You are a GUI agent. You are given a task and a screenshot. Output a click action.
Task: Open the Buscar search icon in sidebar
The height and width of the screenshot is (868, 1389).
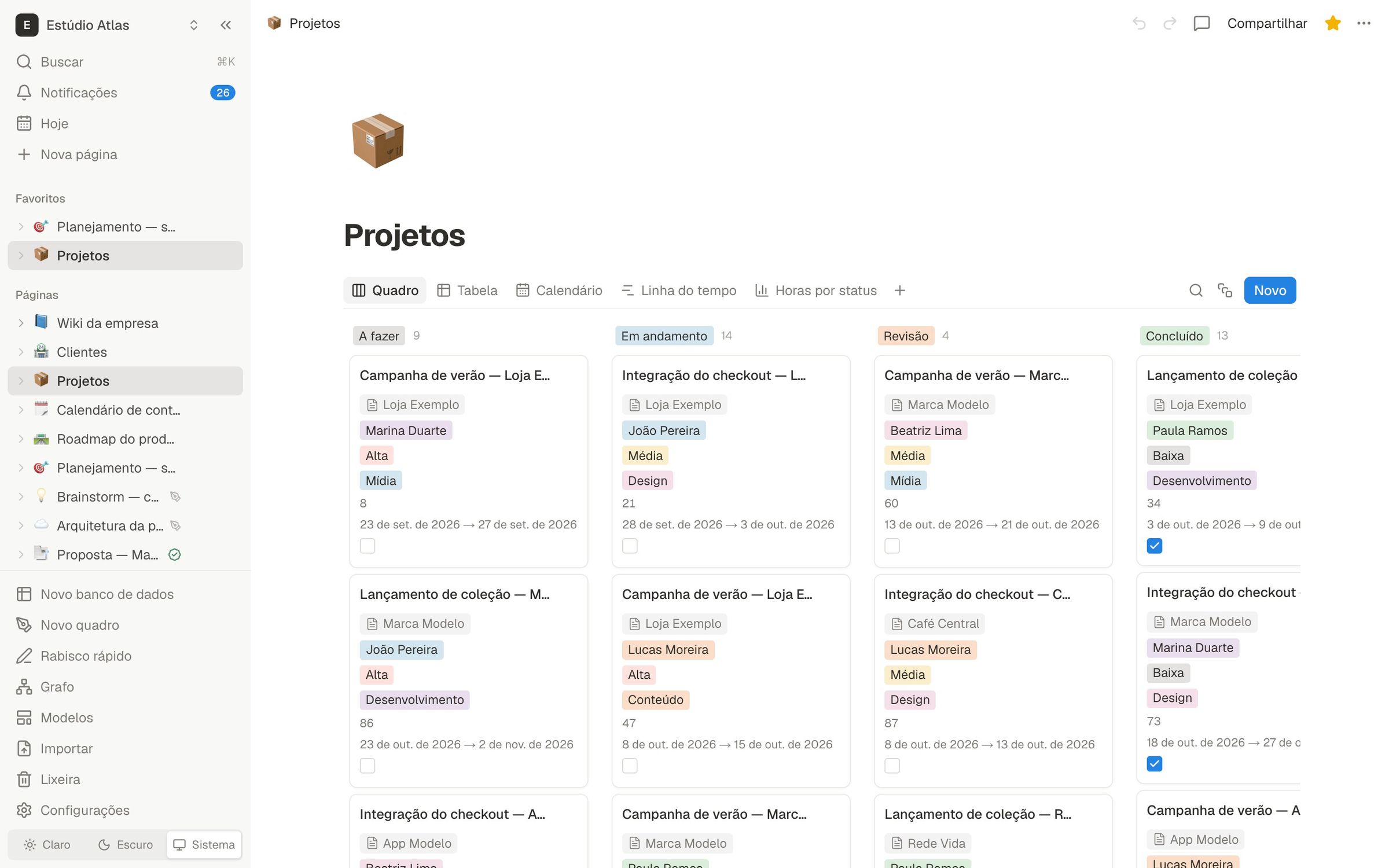[x=24, y=61]
